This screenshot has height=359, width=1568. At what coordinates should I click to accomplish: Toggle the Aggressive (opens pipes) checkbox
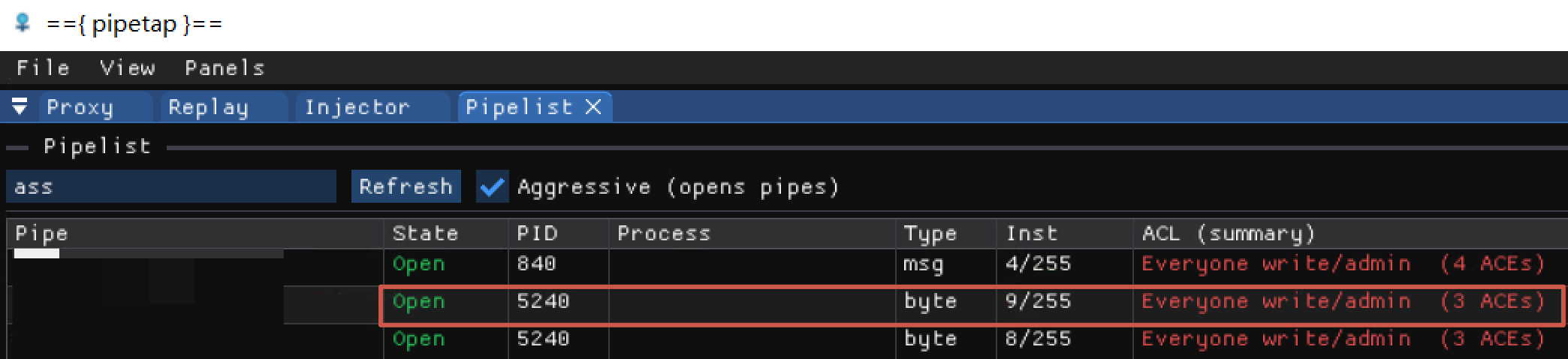coord(492,186)
